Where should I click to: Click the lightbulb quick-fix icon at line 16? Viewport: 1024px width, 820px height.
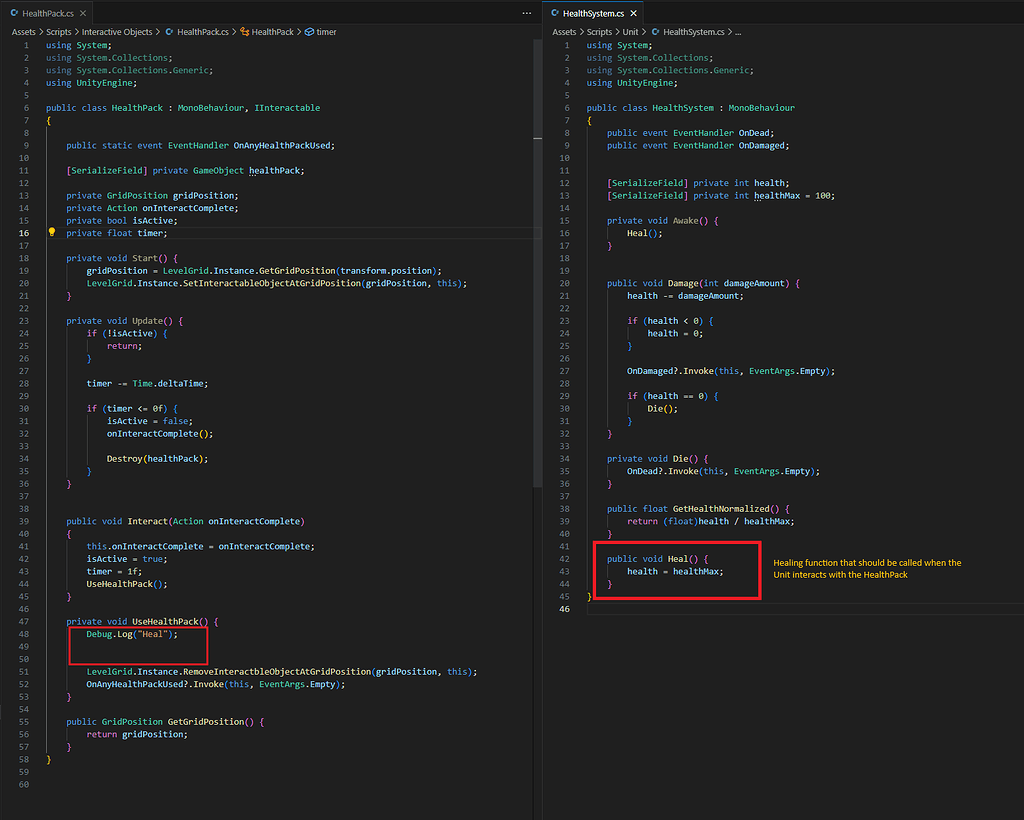tap(52, 232)
